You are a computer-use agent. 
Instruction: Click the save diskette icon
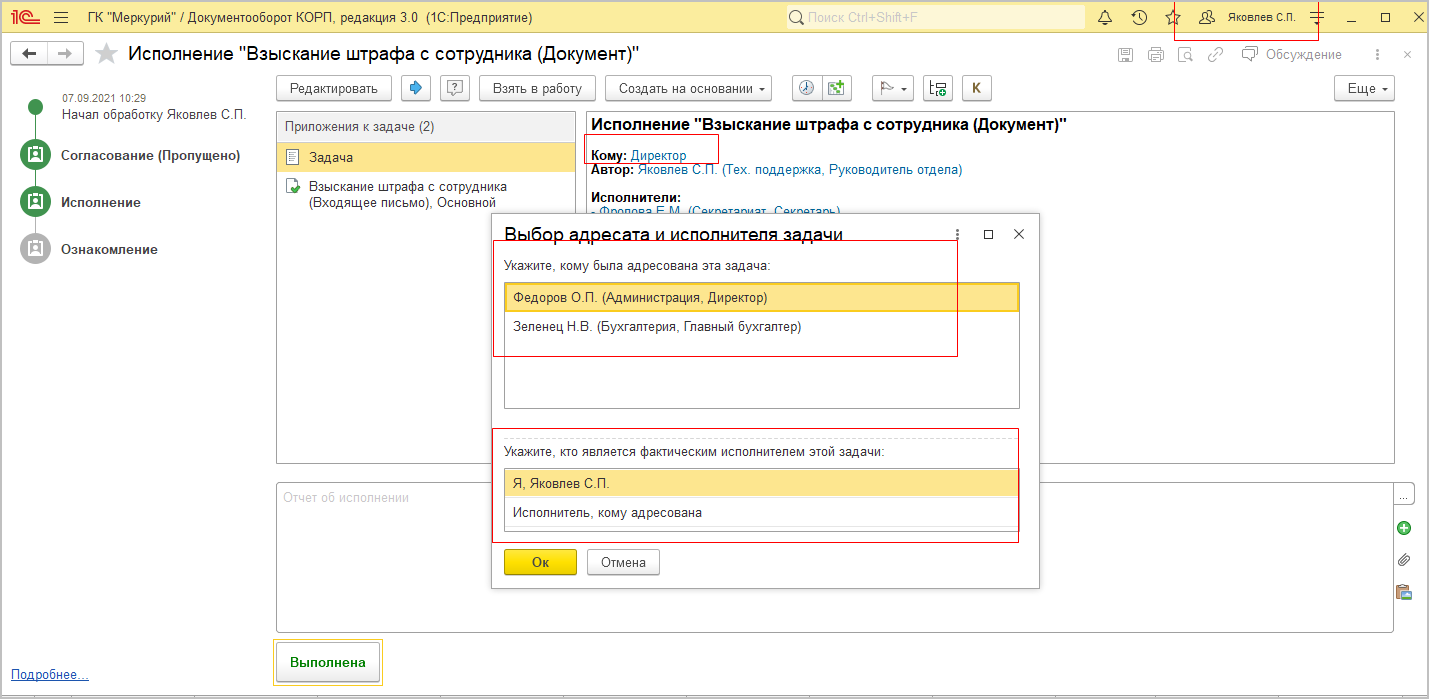click(1125, 55)
